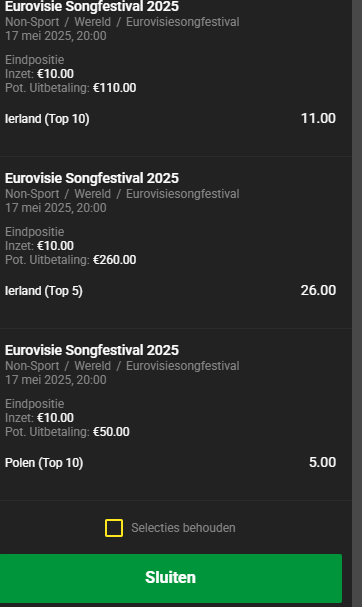Click the 17 mei 2025 date above Ierland Top 5

(x=56, y=208)
